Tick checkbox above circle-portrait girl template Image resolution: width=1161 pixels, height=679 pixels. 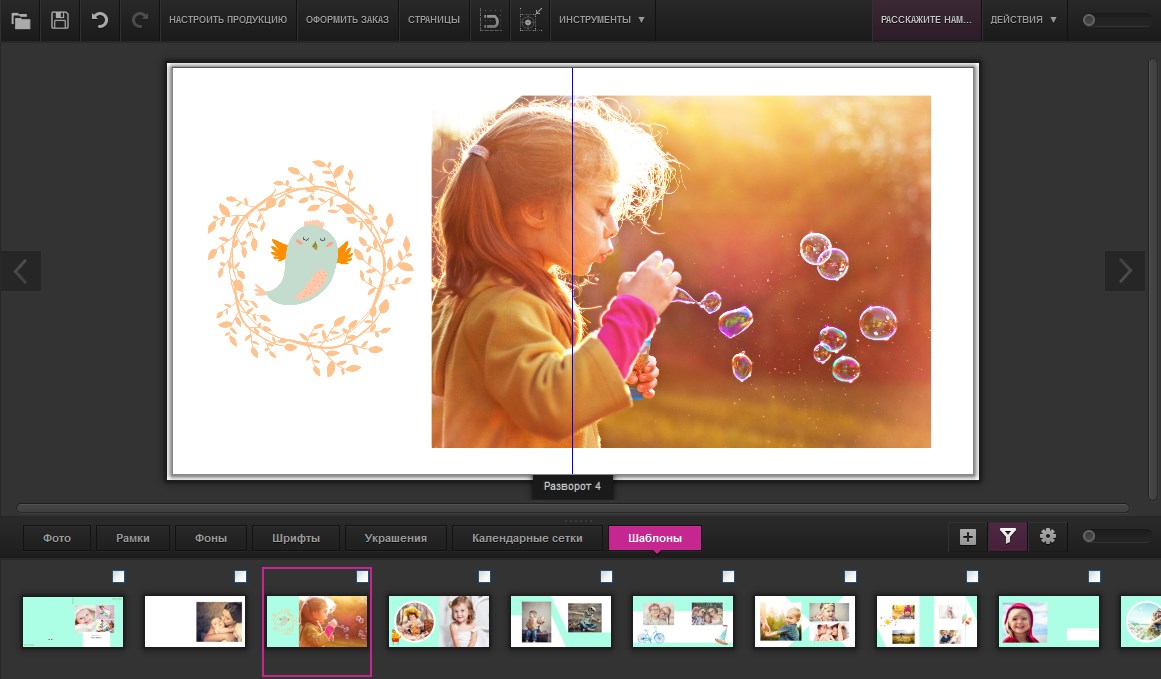tap(484, 576)
